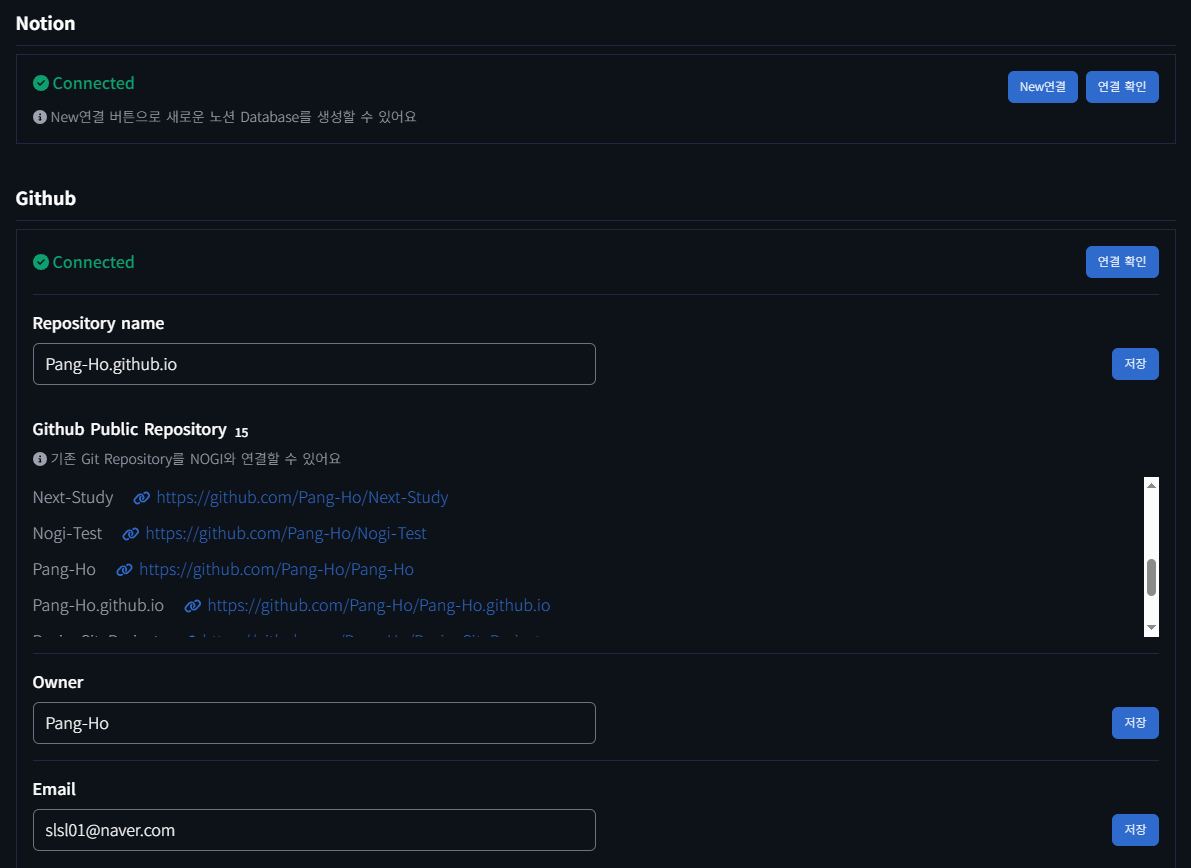Click 연결 확인 button in the Notion section
Screen dimensions: 1191x868
point(1122,87)
